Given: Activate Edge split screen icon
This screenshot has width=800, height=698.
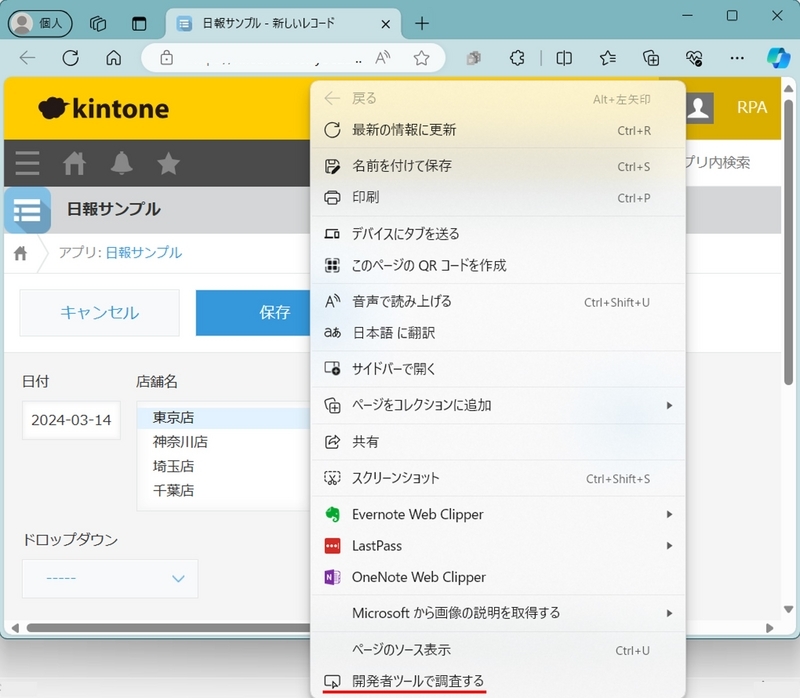Looking at the screenshot, I should tap(563, 59).
